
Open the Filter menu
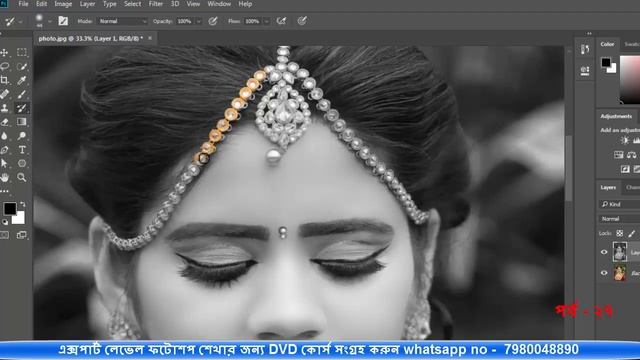click(x=156, y=4)
